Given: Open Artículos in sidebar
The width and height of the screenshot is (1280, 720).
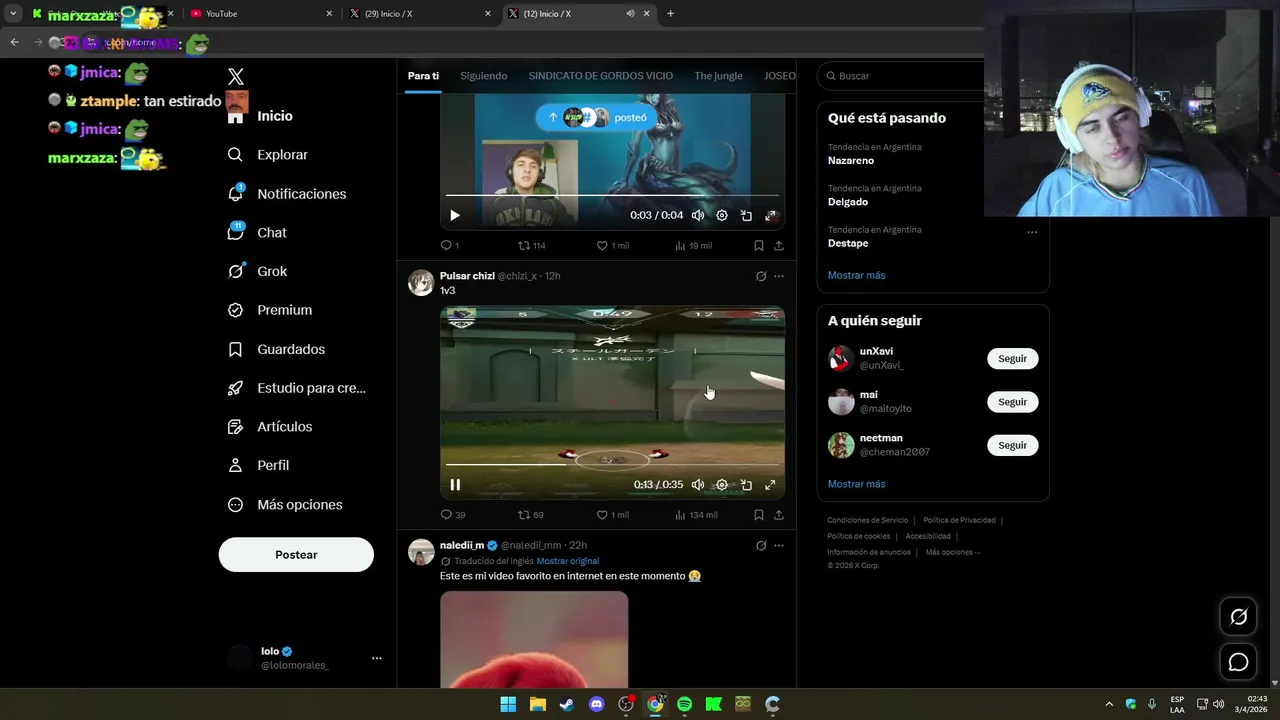Looking at the screenshot, I should [x=270, y=427].
